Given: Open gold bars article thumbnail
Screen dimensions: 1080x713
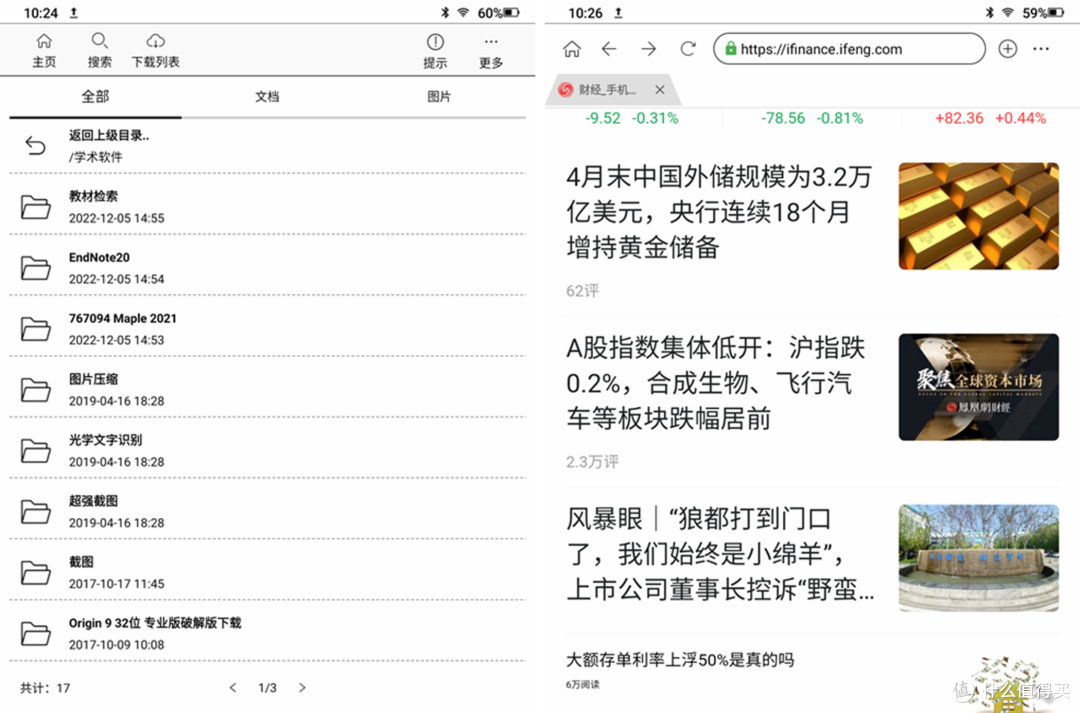Looking at the screenshot, I should click(x=979, y=216).
